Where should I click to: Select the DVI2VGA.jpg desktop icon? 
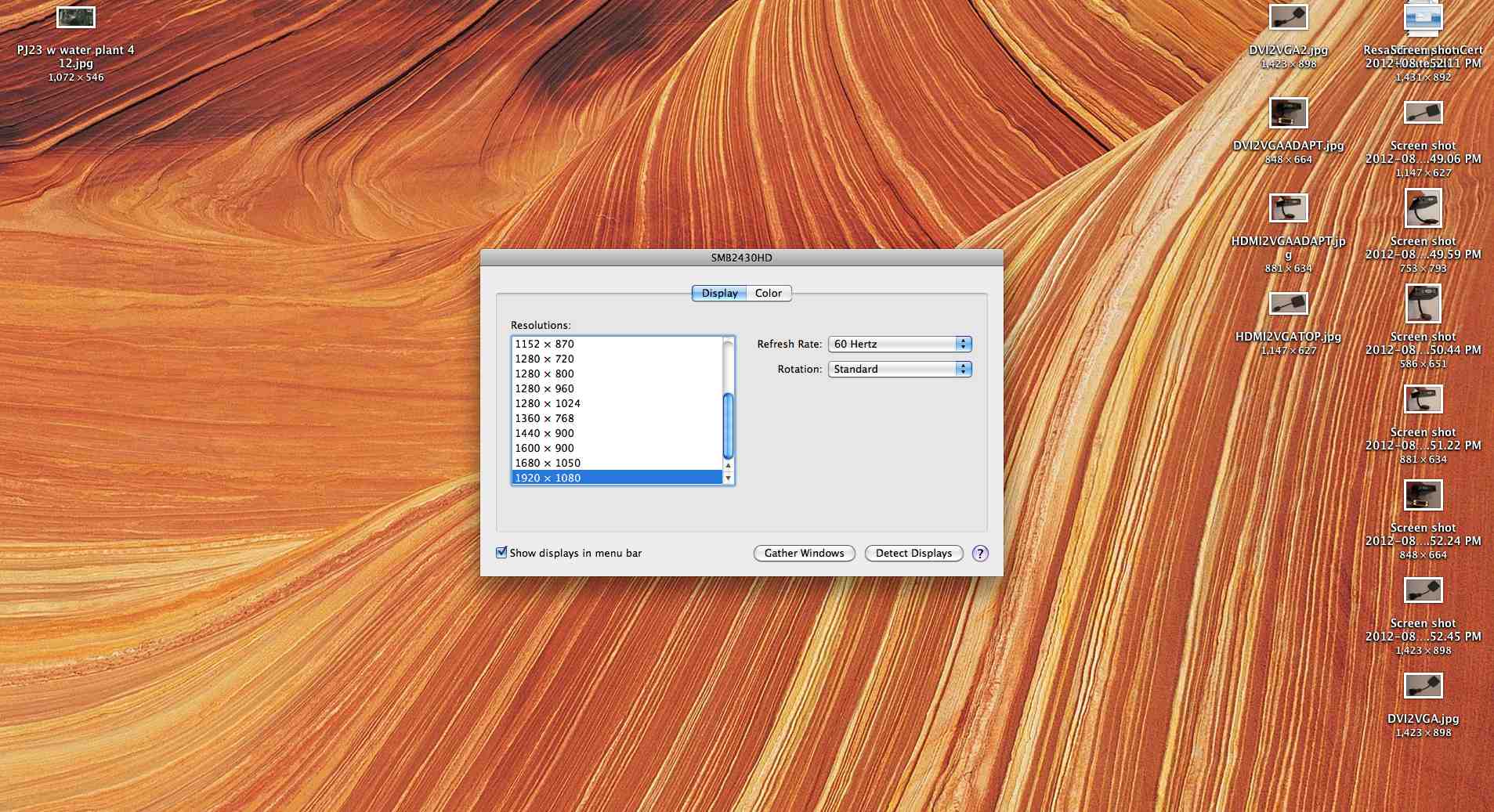point(1423,686)
